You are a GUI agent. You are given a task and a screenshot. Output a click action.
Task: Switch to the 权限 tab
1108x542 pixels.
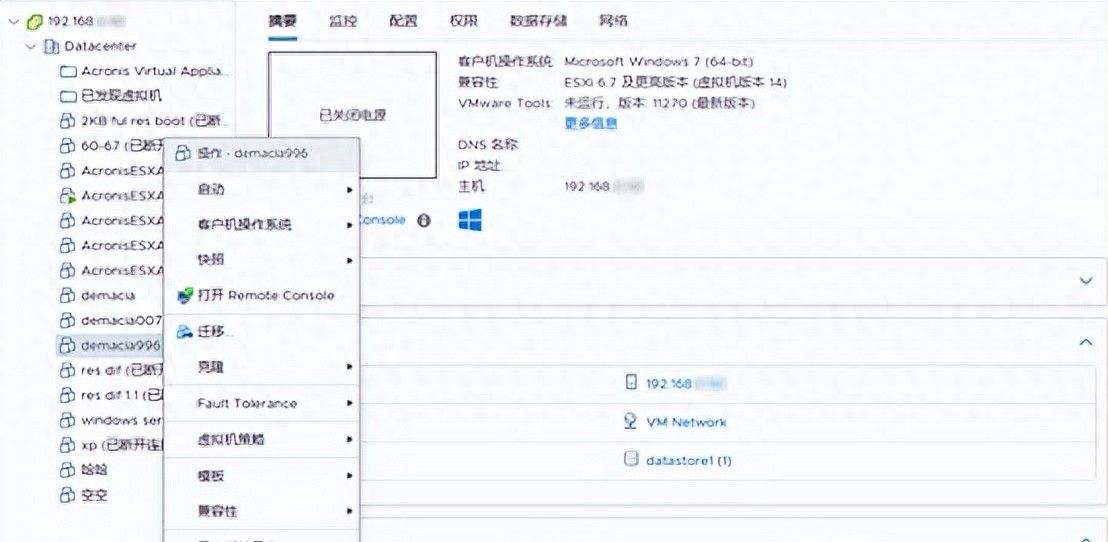(464, 20)
